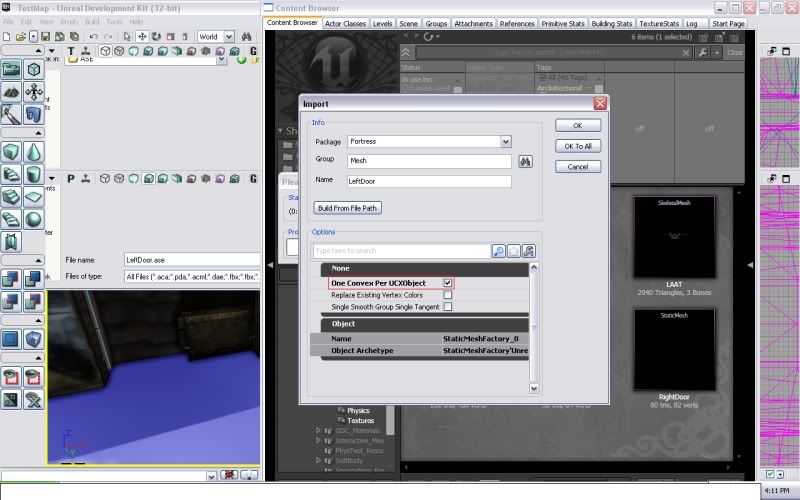Enable Single Smooth Group Single Tangent
800x500 pixels.
tap(447, 307)
